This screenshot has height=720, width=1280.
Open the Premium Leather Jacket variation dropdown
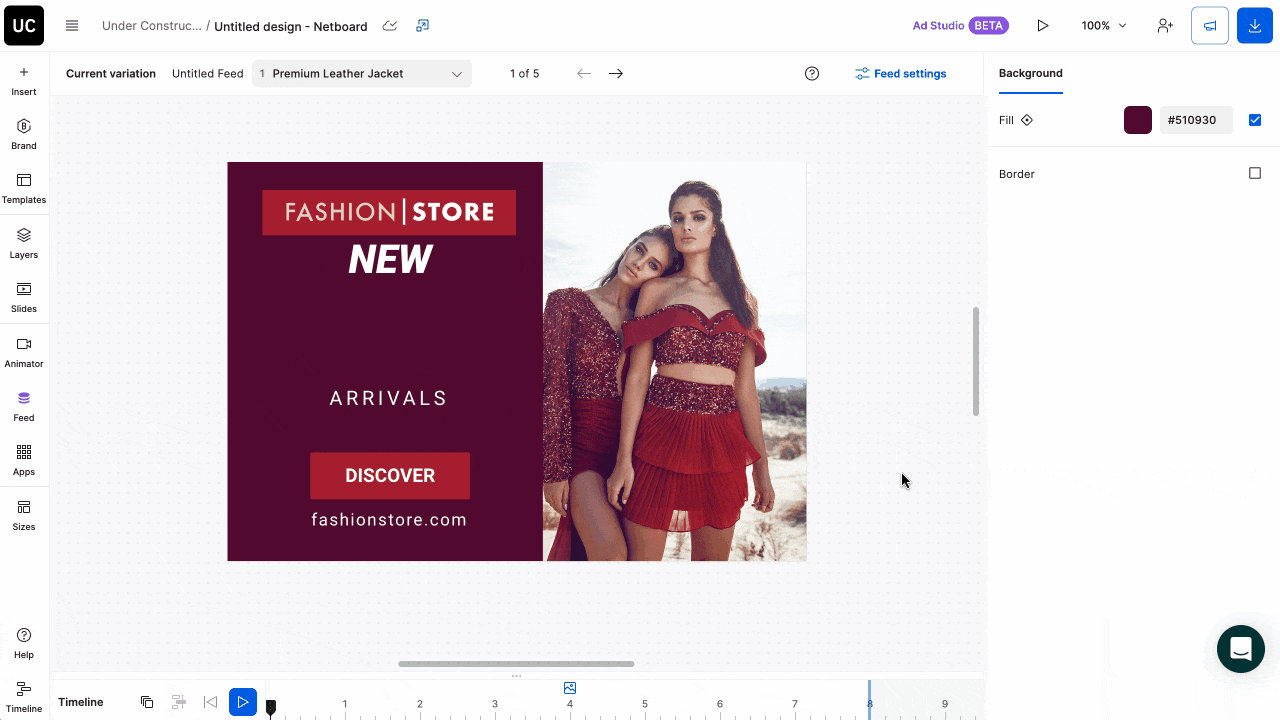362,73
